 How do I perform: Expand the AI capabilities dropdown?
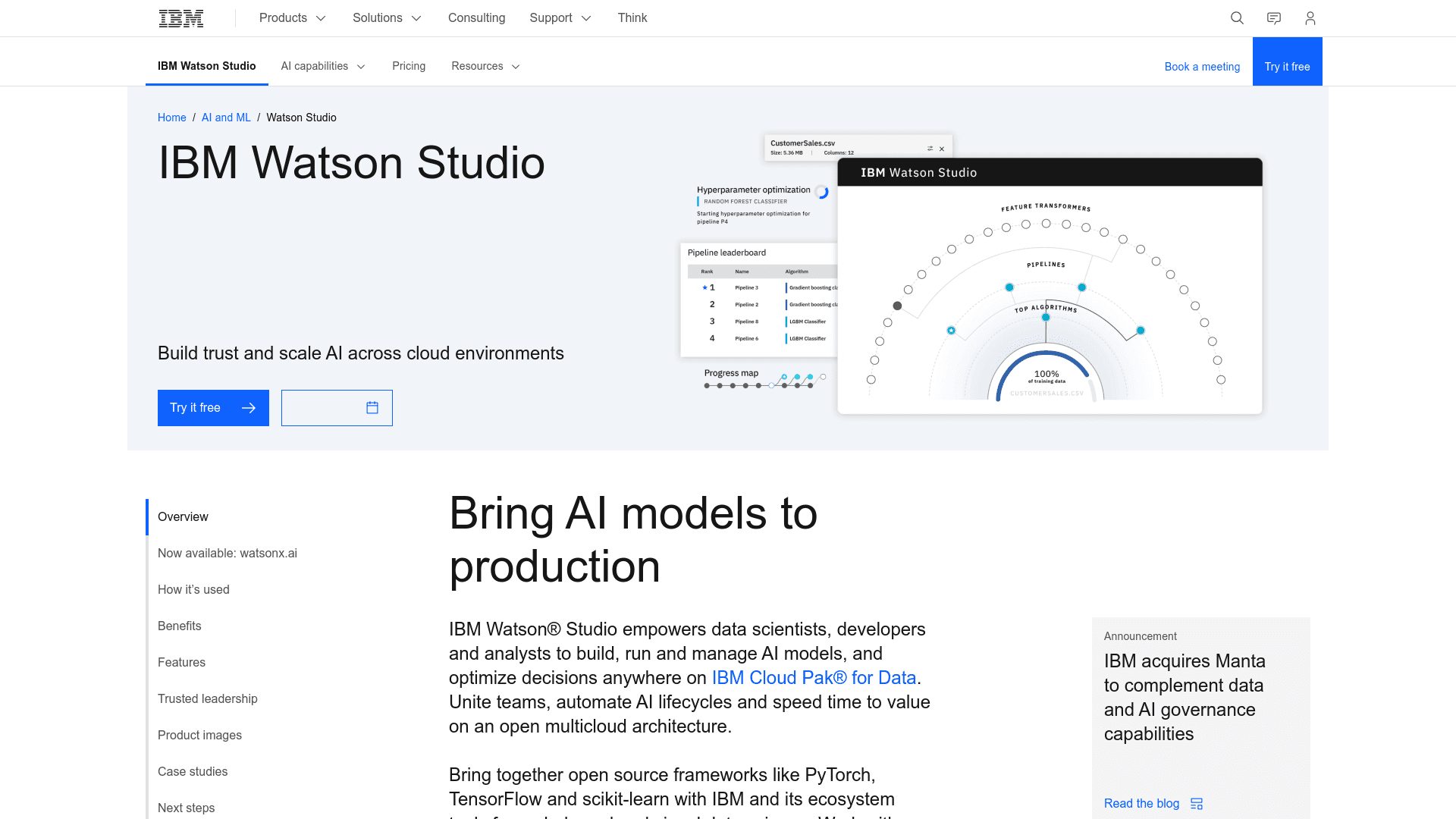322,66
